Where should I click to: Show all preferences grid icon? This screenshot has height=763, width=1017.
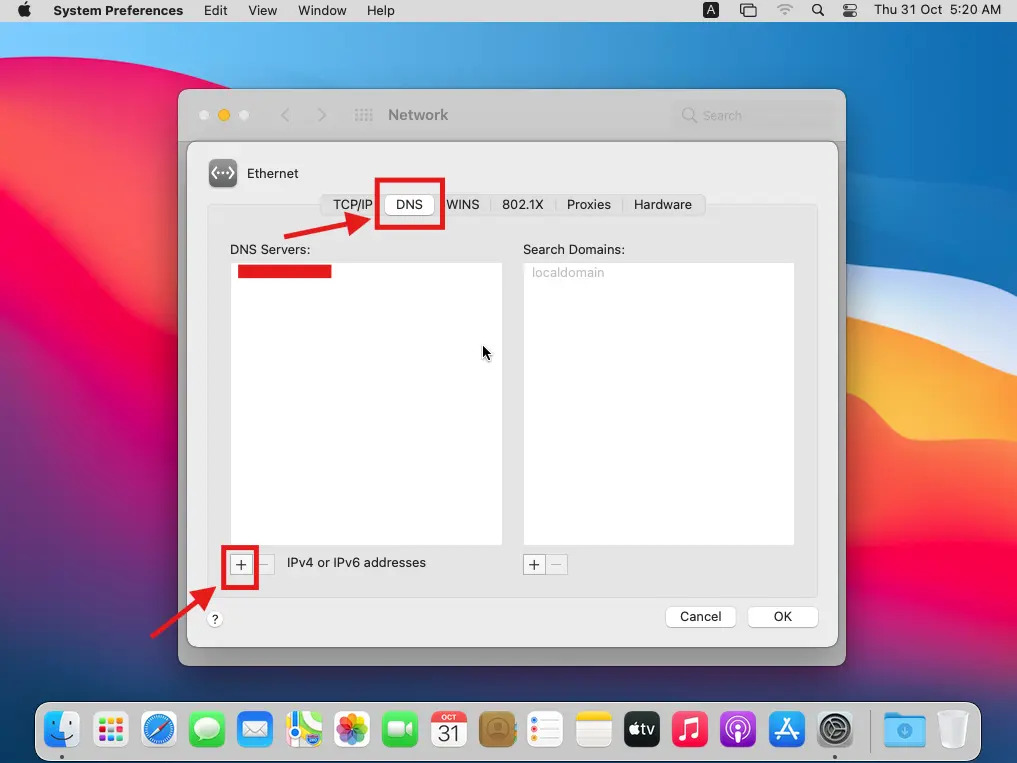click(x=363, y=115)
